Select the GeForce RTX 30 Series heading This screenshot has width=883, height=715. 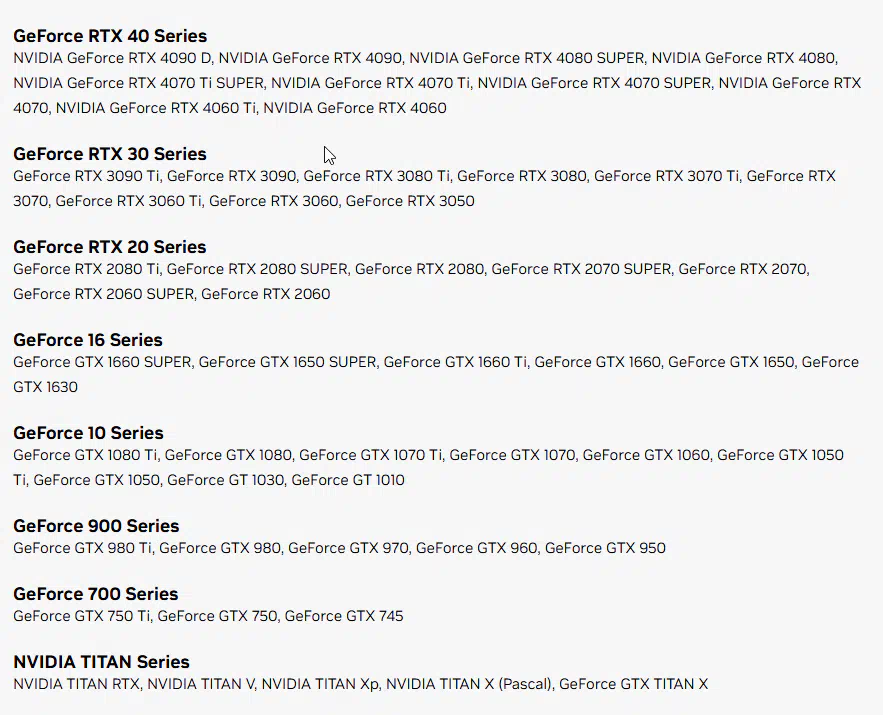point(110,154)
